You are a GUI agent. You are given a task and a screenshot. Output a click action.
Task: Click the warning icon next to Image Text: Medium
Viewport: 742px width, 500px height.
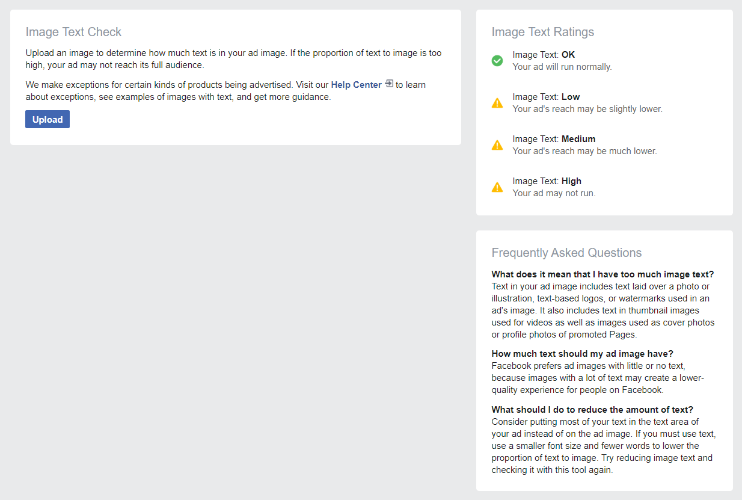click(497, 145)
